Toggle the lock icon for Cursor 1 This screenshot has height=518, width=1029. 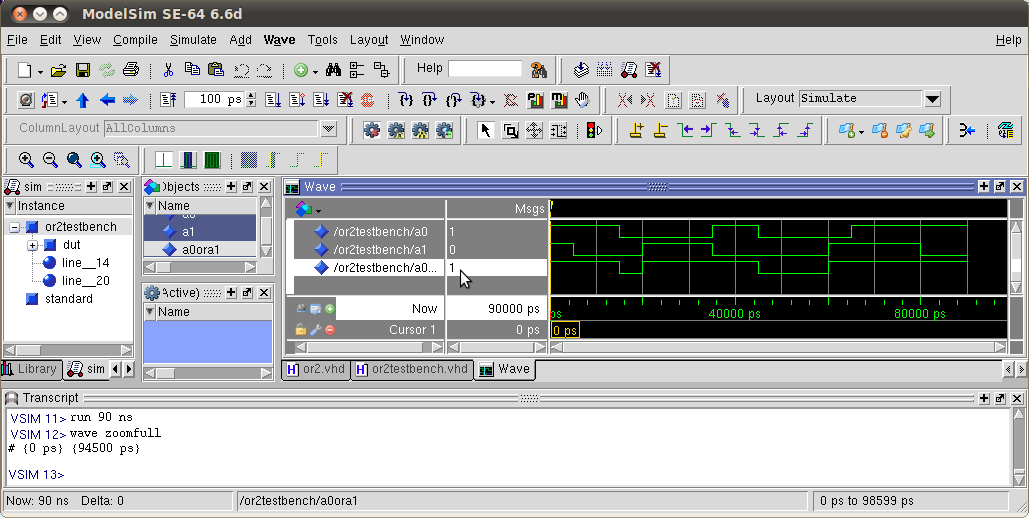point(301,330)
